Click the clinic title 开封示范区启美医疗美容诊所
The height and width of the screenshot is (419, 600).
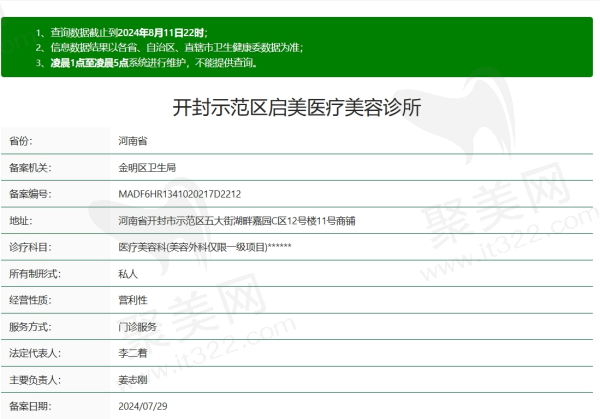point(297,107)
